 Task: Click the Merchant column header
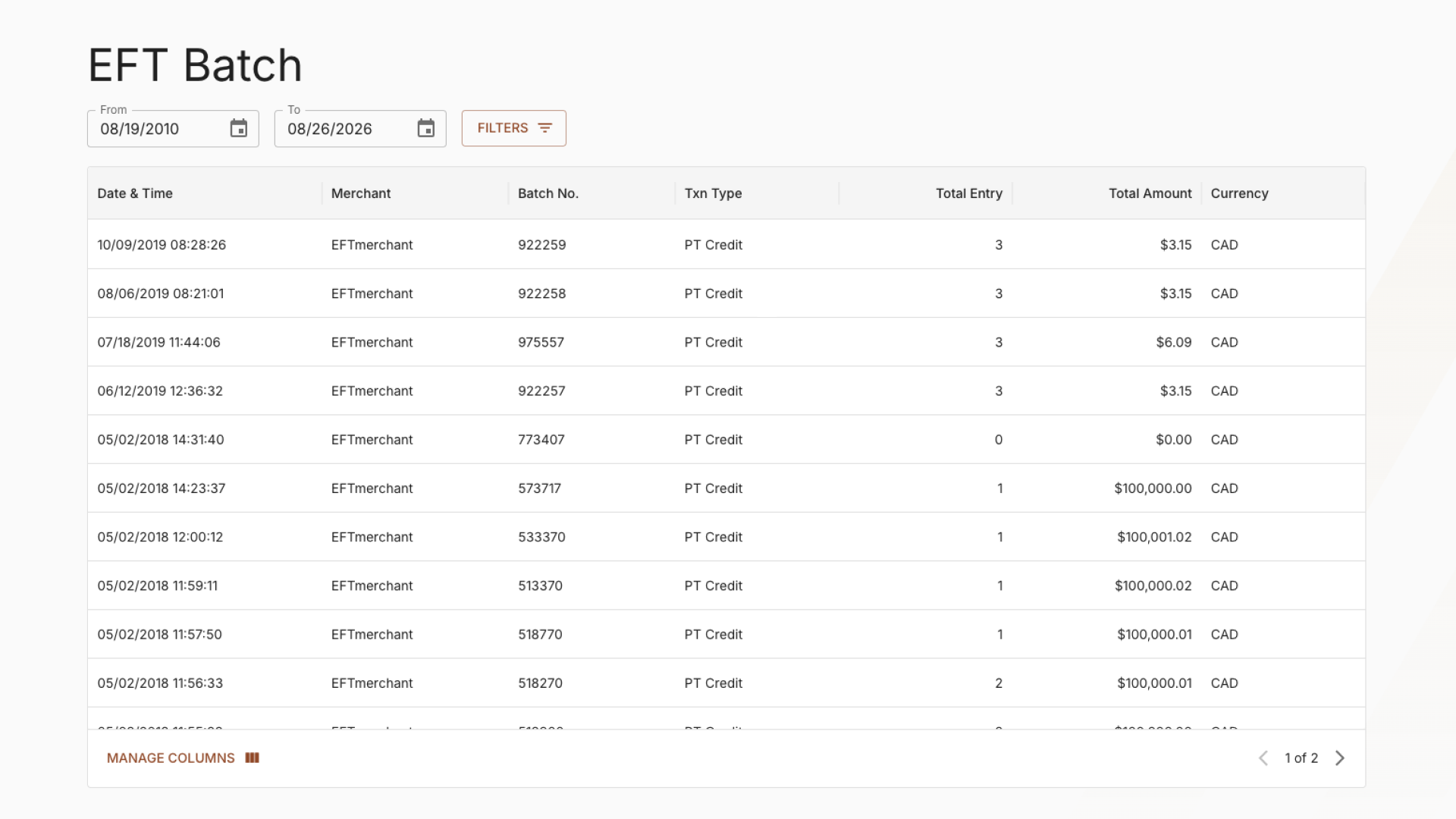pyautogui.click(x=361, y=193)
